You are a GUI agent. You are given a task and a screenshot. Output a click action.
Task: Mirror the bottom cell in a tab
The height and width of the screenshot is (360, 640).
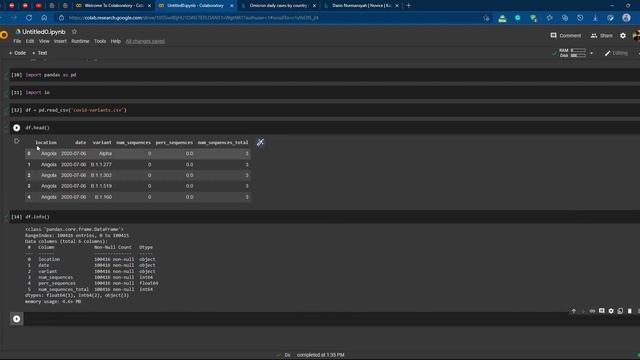[x=620, y=311]
